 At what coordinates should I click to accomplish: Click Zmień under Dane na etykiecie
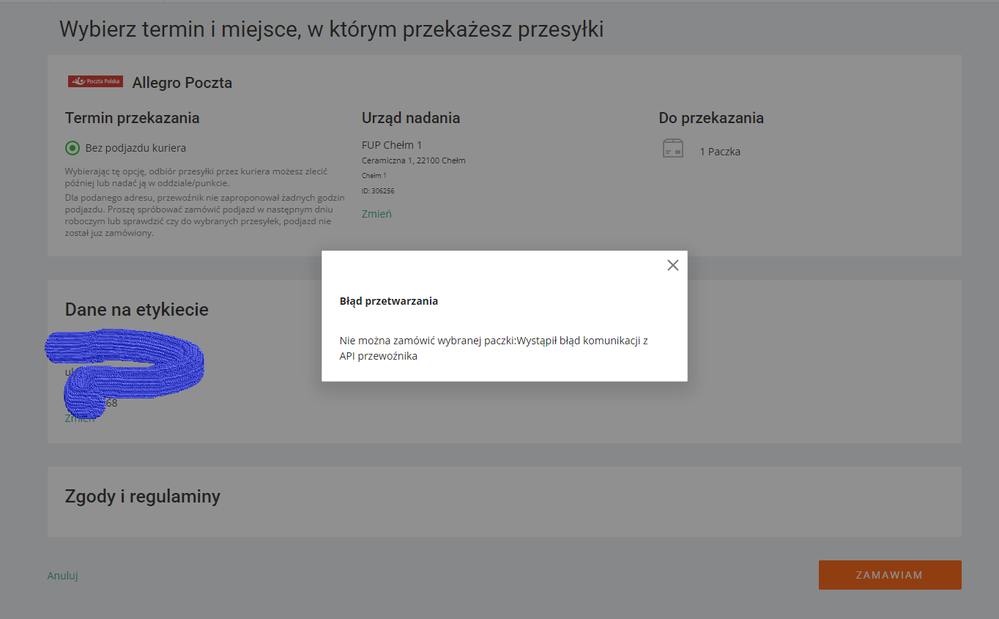pos(80,418)
